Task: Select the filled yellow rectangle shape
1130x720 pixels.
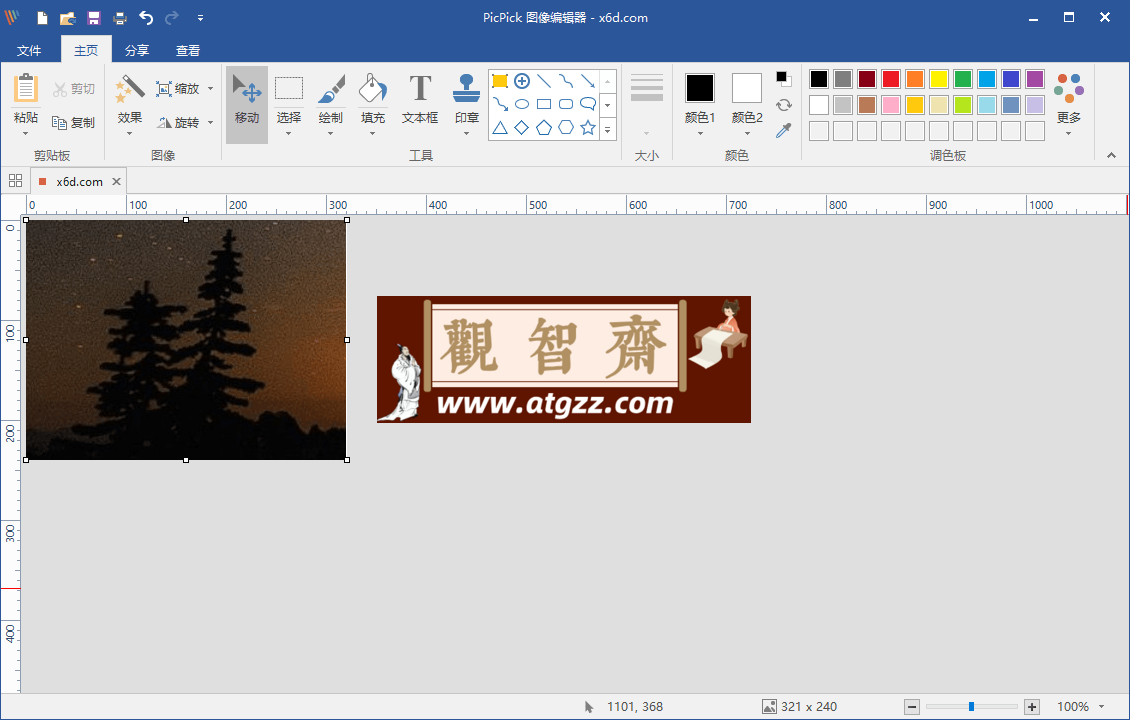Action: point(500,81)
